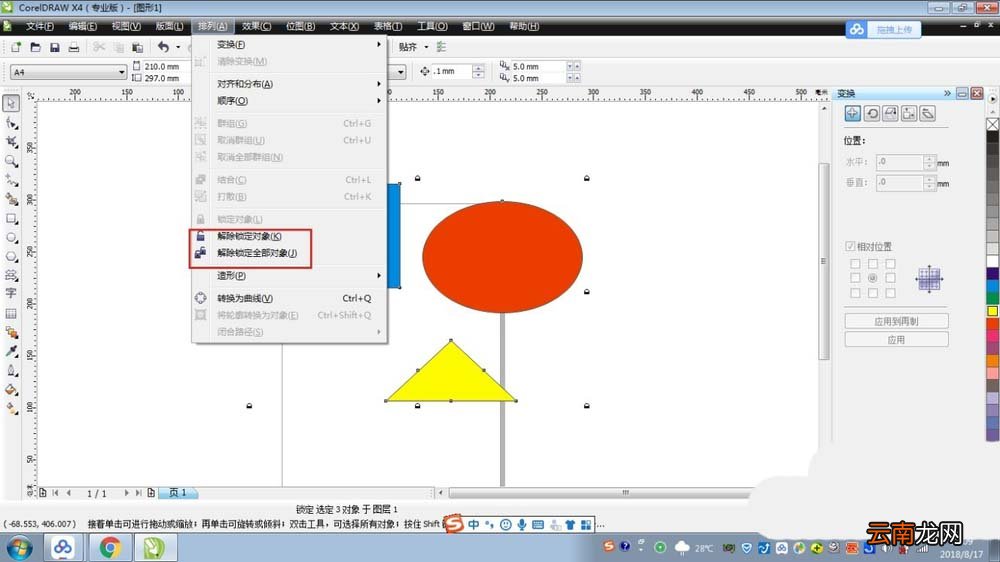Switch docker to Position transform icon
The height and width of the screenshot is (562, 1000).
(853, 114)
